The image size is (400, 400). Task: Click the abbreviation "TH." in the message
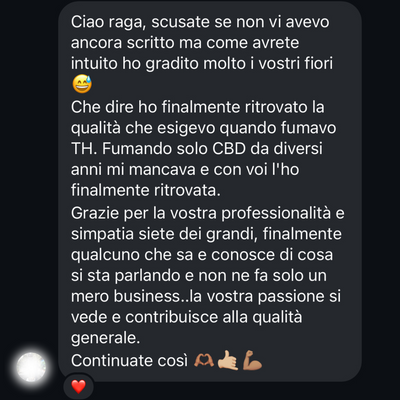pyautogui.click(x=84, y=148)
